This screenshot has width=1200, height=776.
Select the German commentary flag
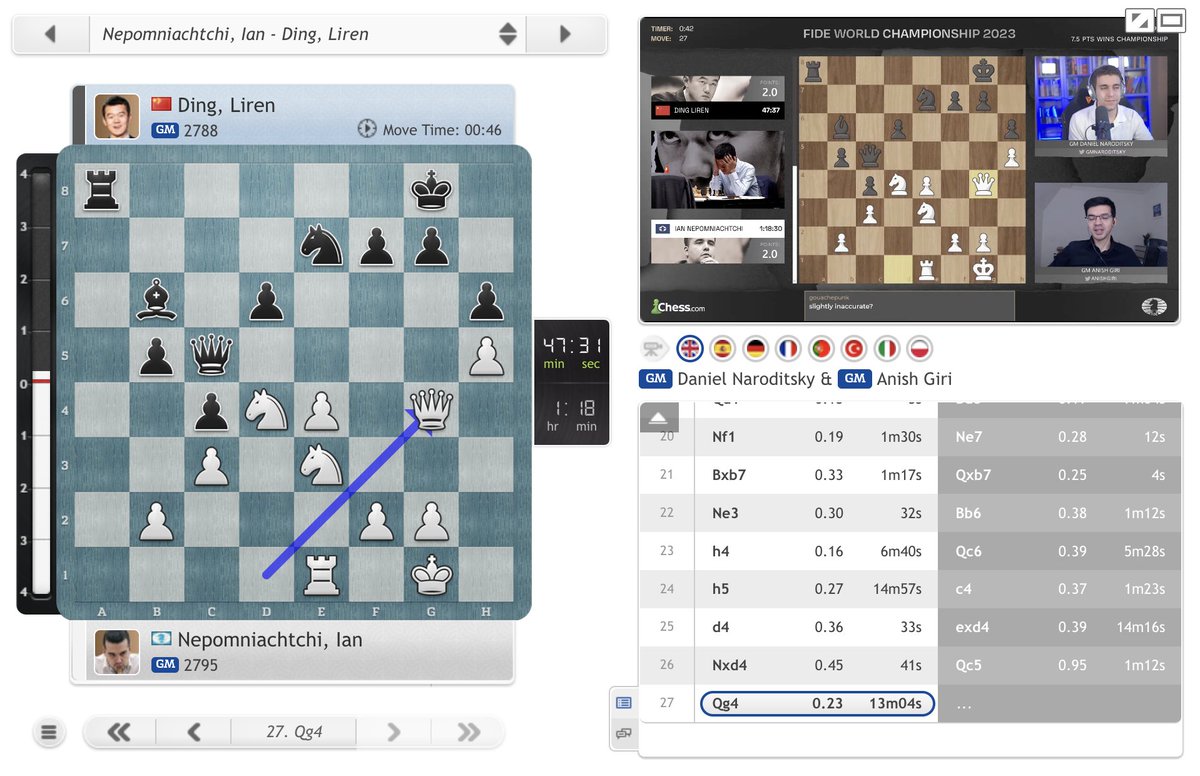(756, 349)
